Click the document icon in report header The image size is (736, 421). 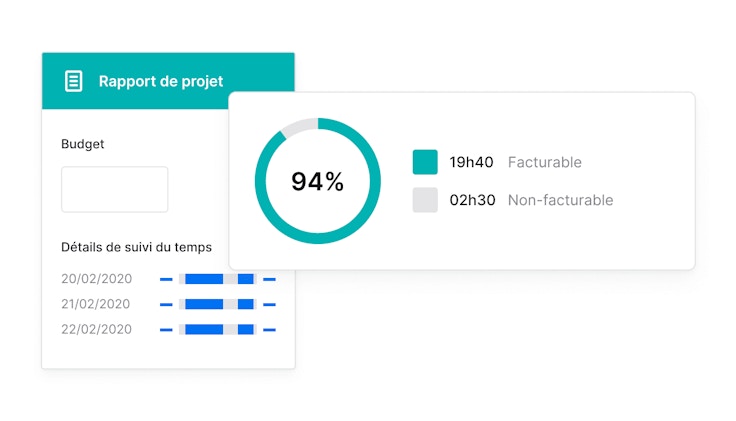point(73,81)
